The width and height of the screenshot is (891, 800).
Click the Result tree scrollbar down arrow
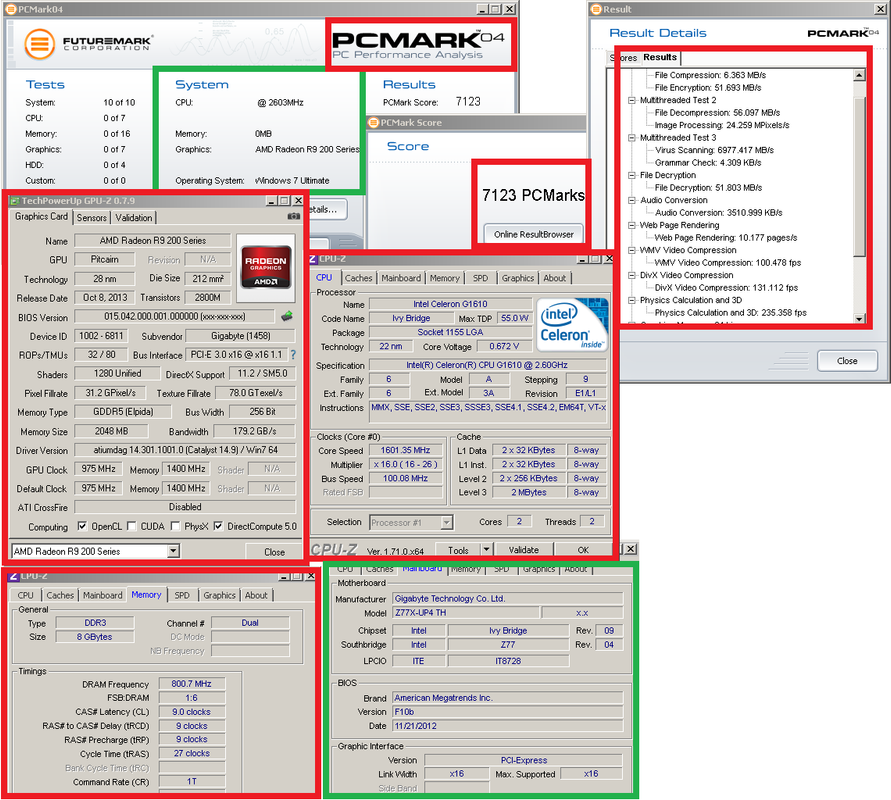pos(859,318)
